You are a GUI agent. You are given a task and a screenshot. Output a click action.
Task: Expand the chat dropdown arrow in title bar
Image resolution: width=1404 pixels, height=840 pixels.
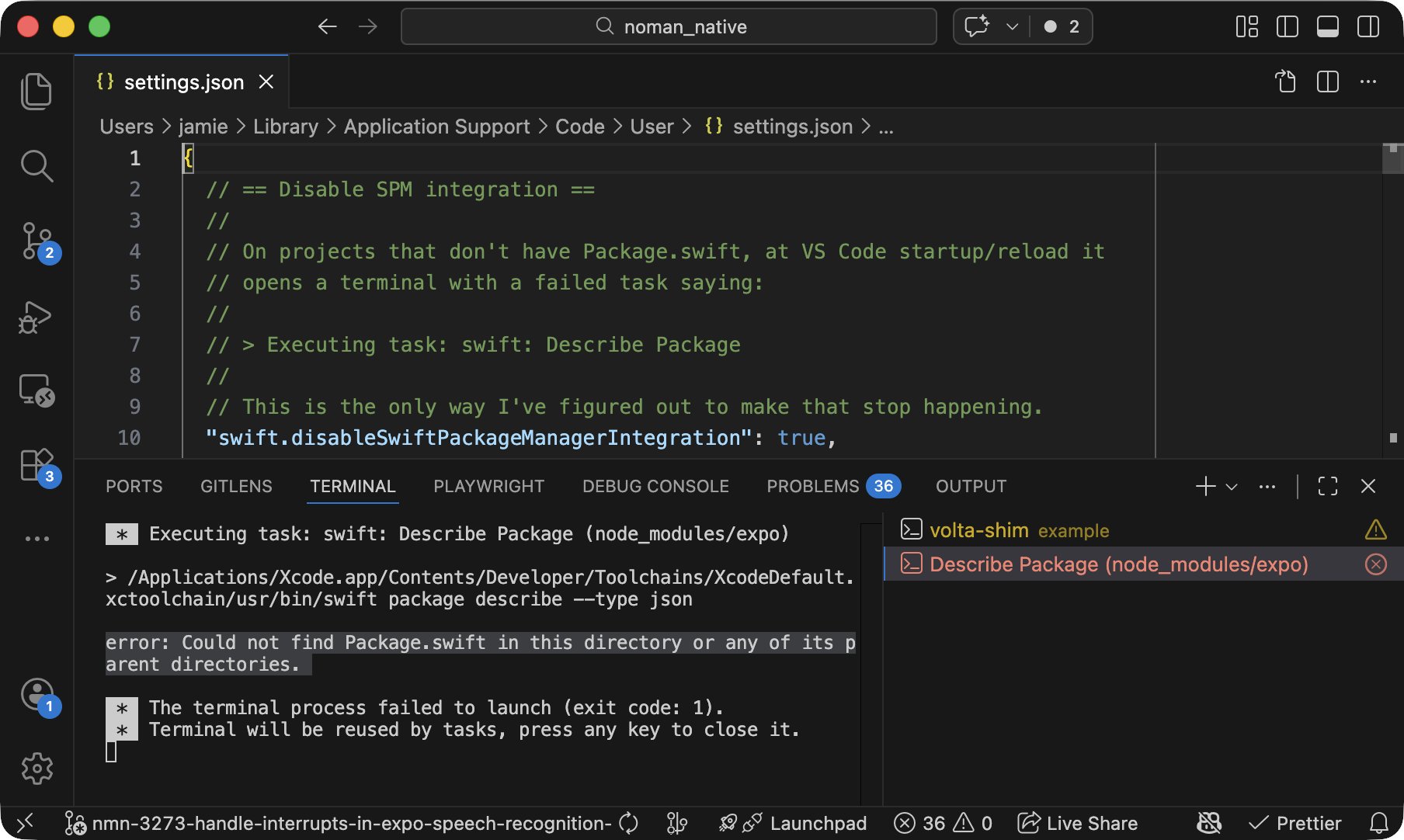click(x=1012, y=26)
